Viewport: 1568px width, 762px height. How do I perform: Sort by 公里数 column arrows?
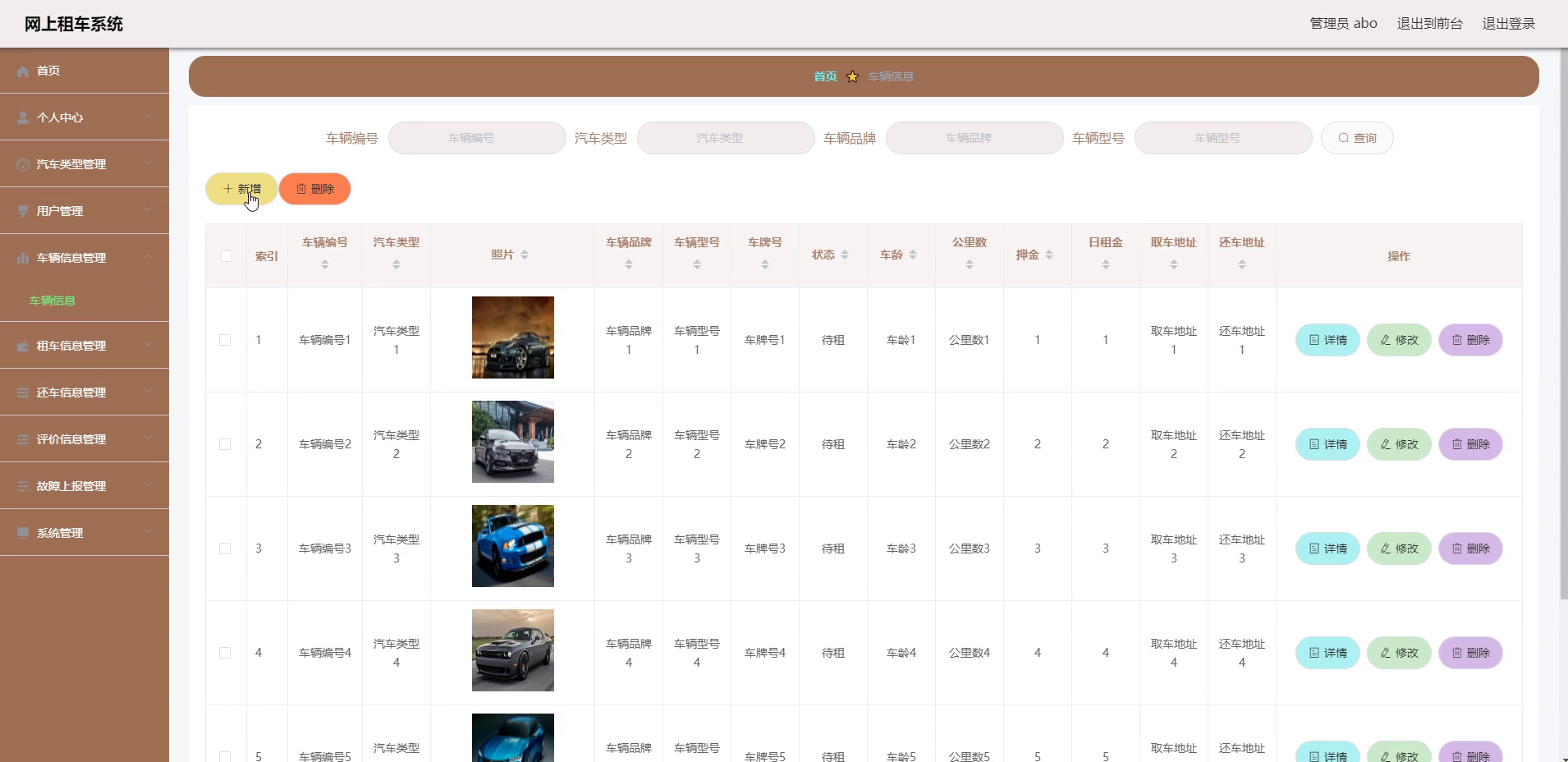pyautogui.click(x=970, y=264)
